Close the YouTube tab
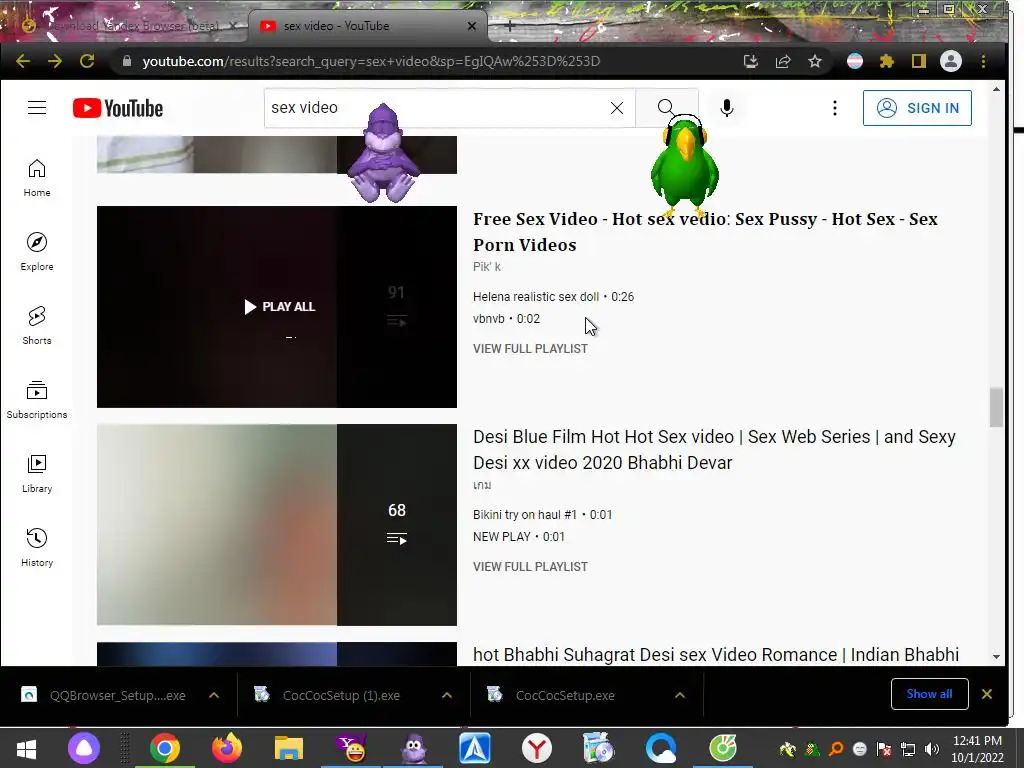 (472, 26)
